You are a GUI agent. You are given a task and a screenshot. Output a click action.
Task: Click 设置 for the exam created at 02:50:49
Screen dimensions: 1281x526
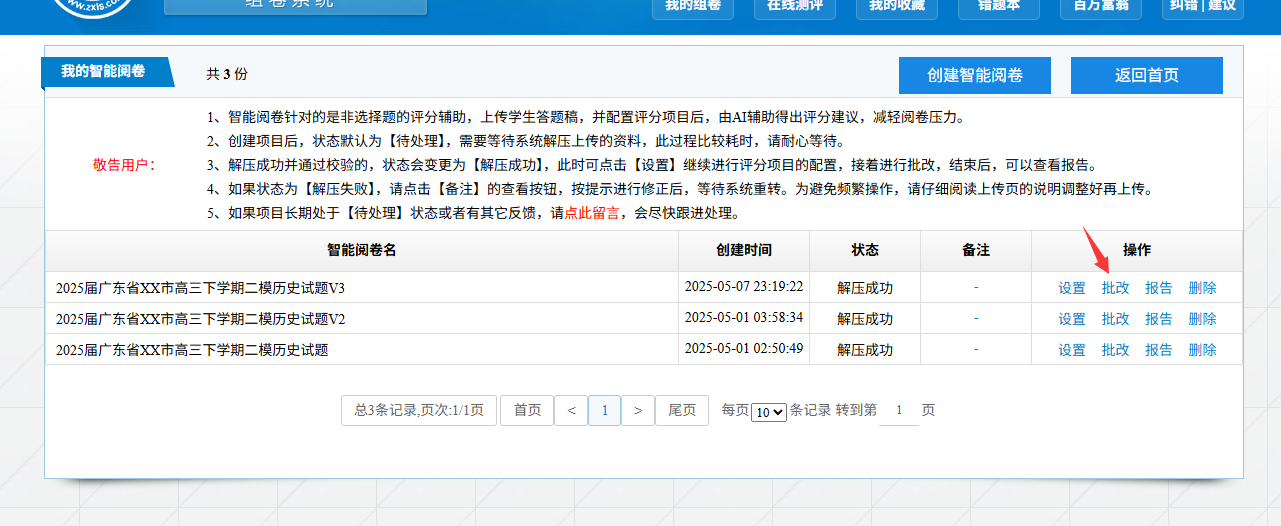click(x=1072, y=350)
